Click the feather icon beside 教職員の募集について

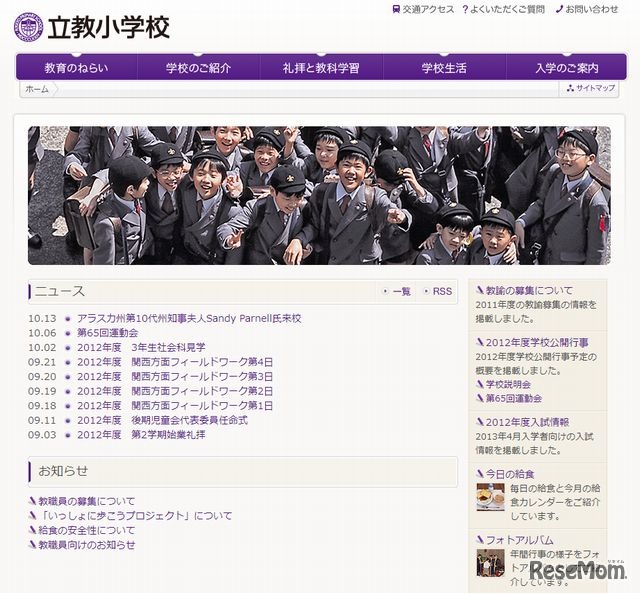(33, 501)
